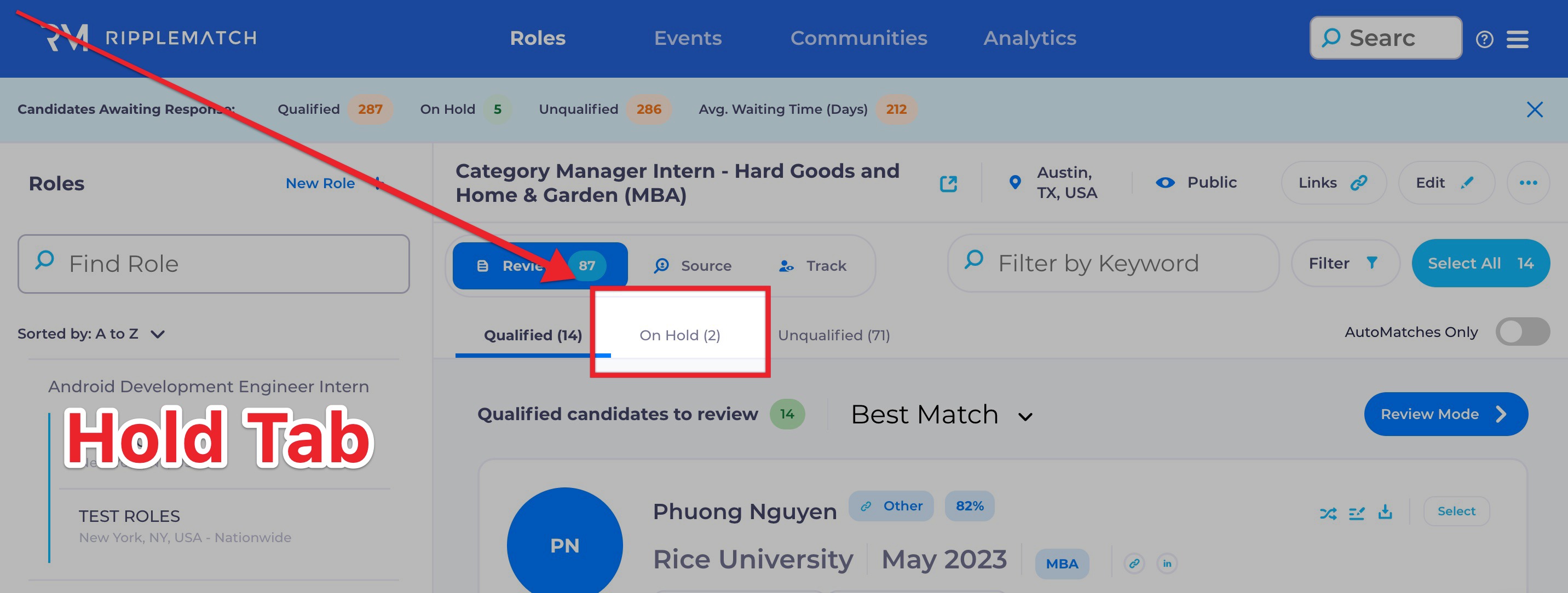Toggle the Public visibility eye icon
The image size is (1568, 593).
[1165, 183]
